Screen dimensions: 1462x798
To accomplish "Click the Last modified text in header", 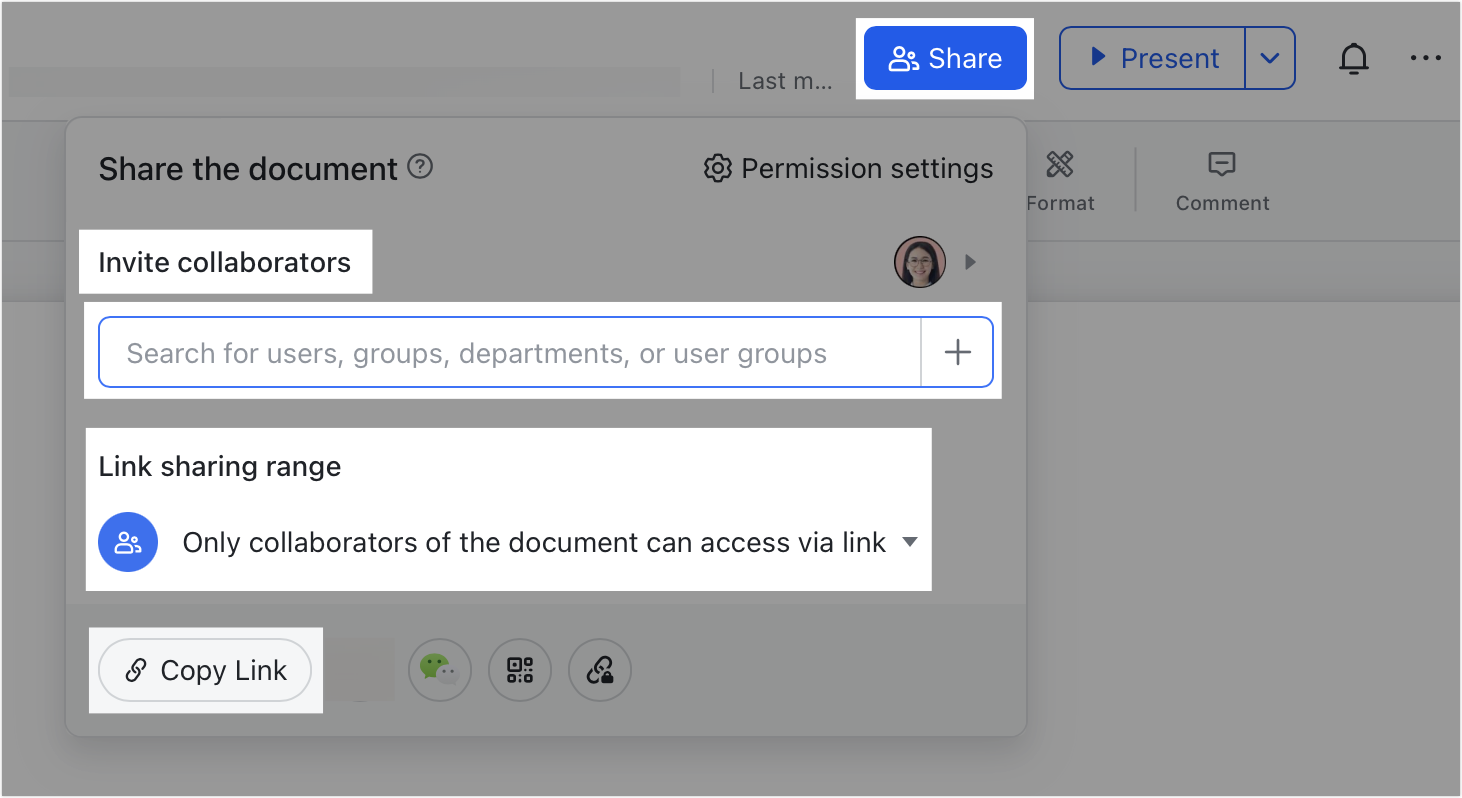I will pyautogui.click(x=784, y=82).
